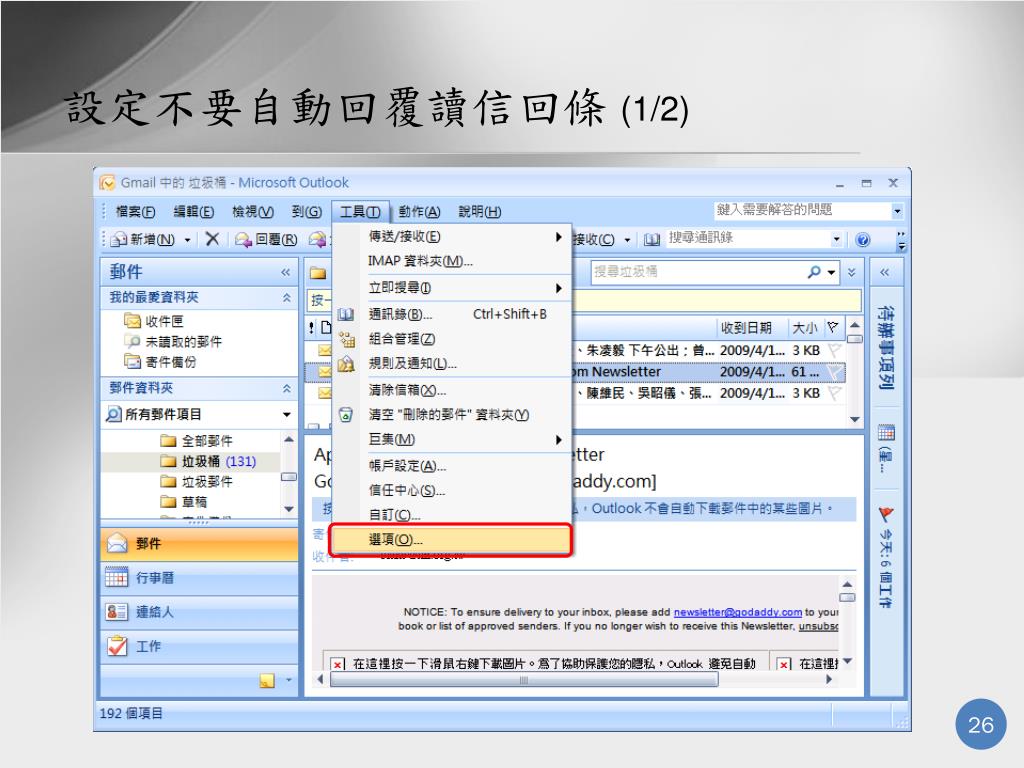The image size is (1024, 768).
Task: Select the 寄件備份 folder
Action: [x=161, y=362]
